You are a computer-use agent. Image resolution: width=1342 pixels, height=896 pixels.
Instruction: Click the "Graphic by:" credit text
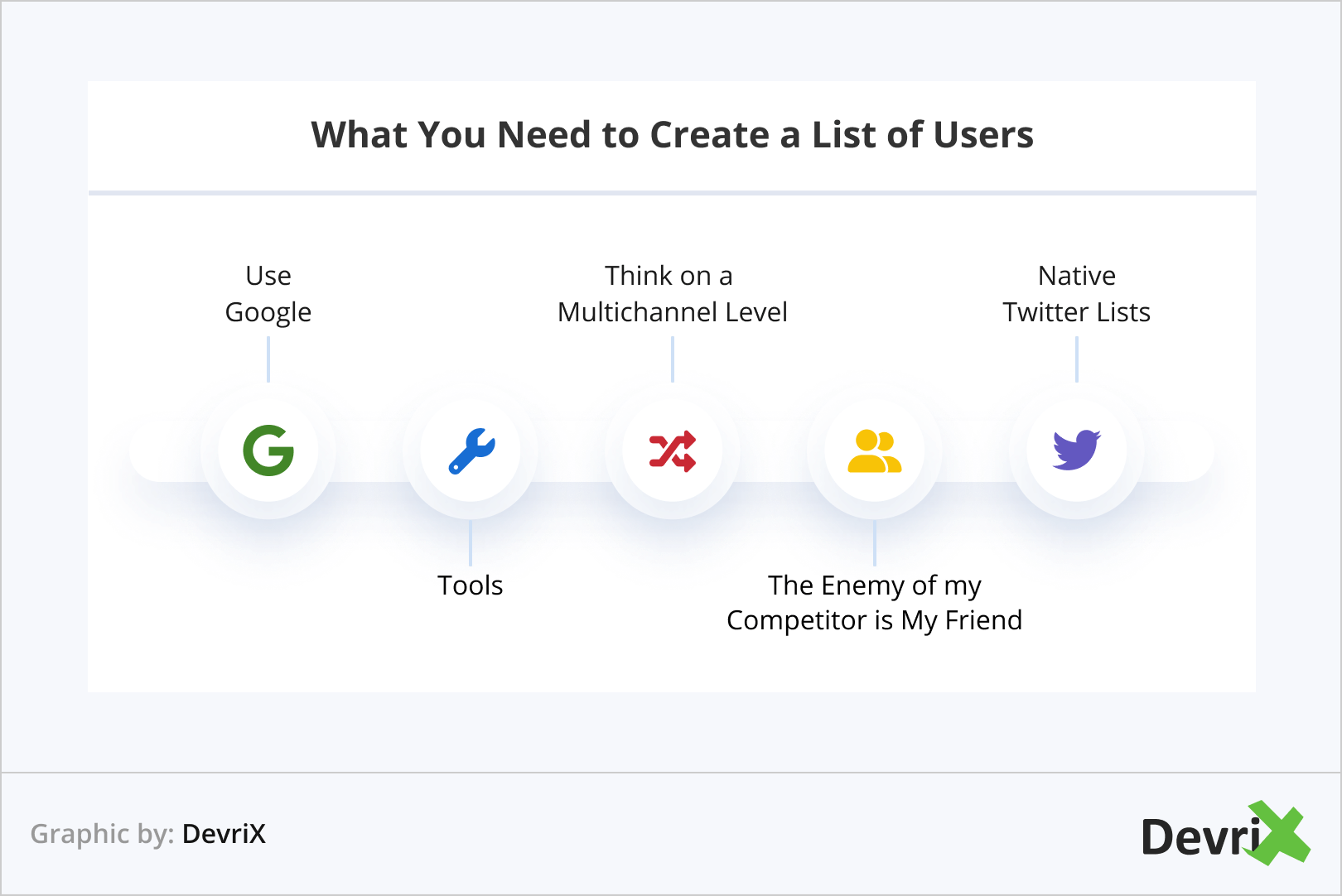[x=102, y=834]
